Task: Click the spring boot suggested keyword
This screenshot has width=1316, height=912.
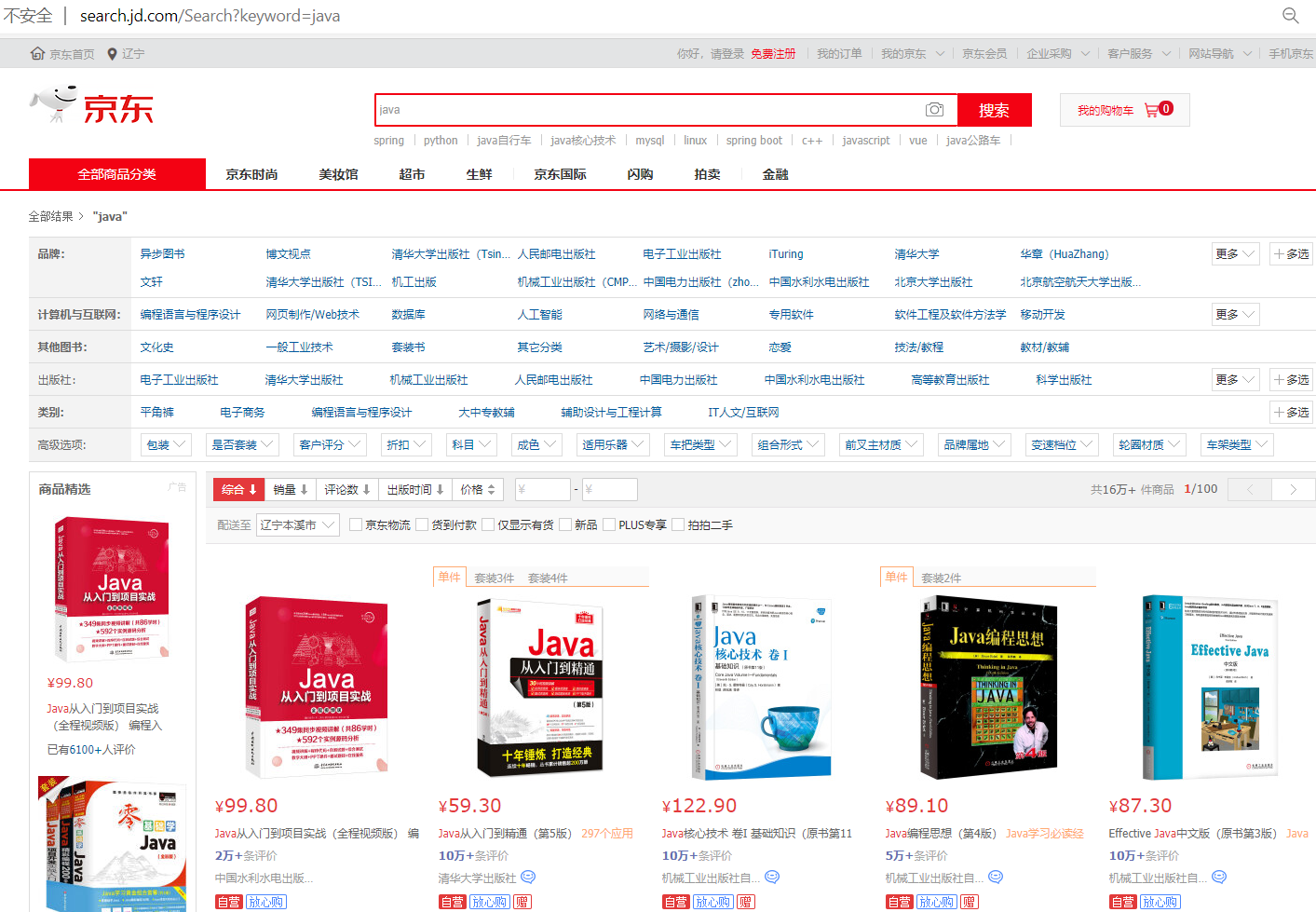Action: coord(754,141)
